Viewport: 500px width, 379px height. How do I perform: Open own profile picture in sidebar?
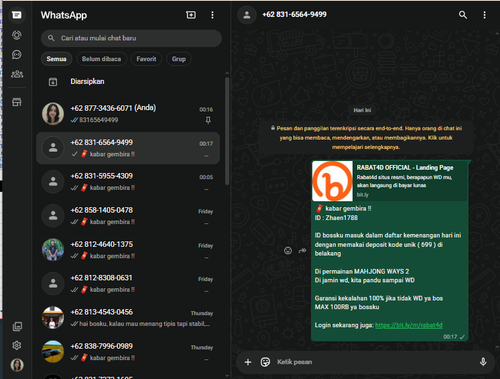(17, 365)
